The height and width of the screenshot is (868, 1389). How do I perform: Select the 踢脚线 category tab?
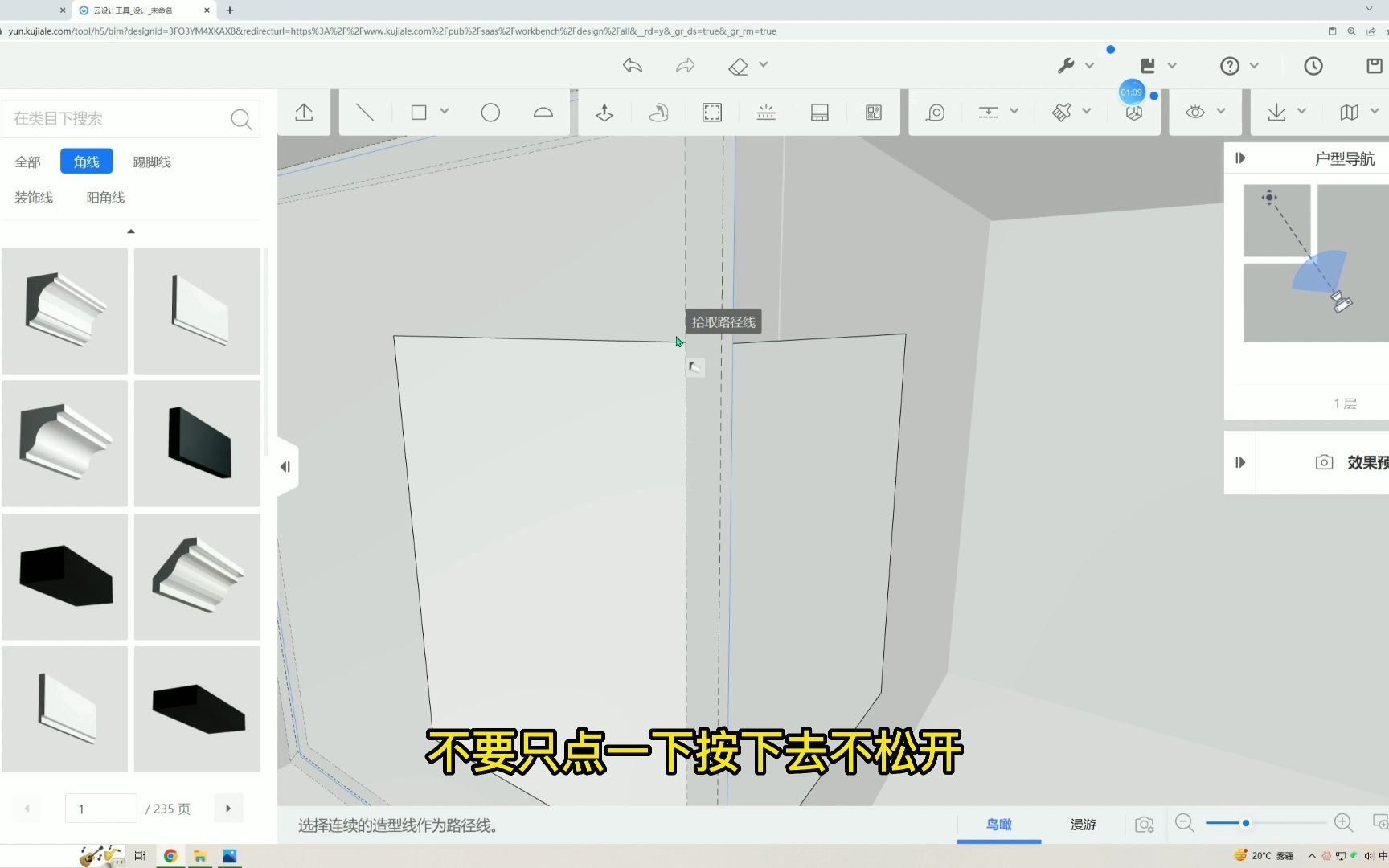tap(152, 162)
